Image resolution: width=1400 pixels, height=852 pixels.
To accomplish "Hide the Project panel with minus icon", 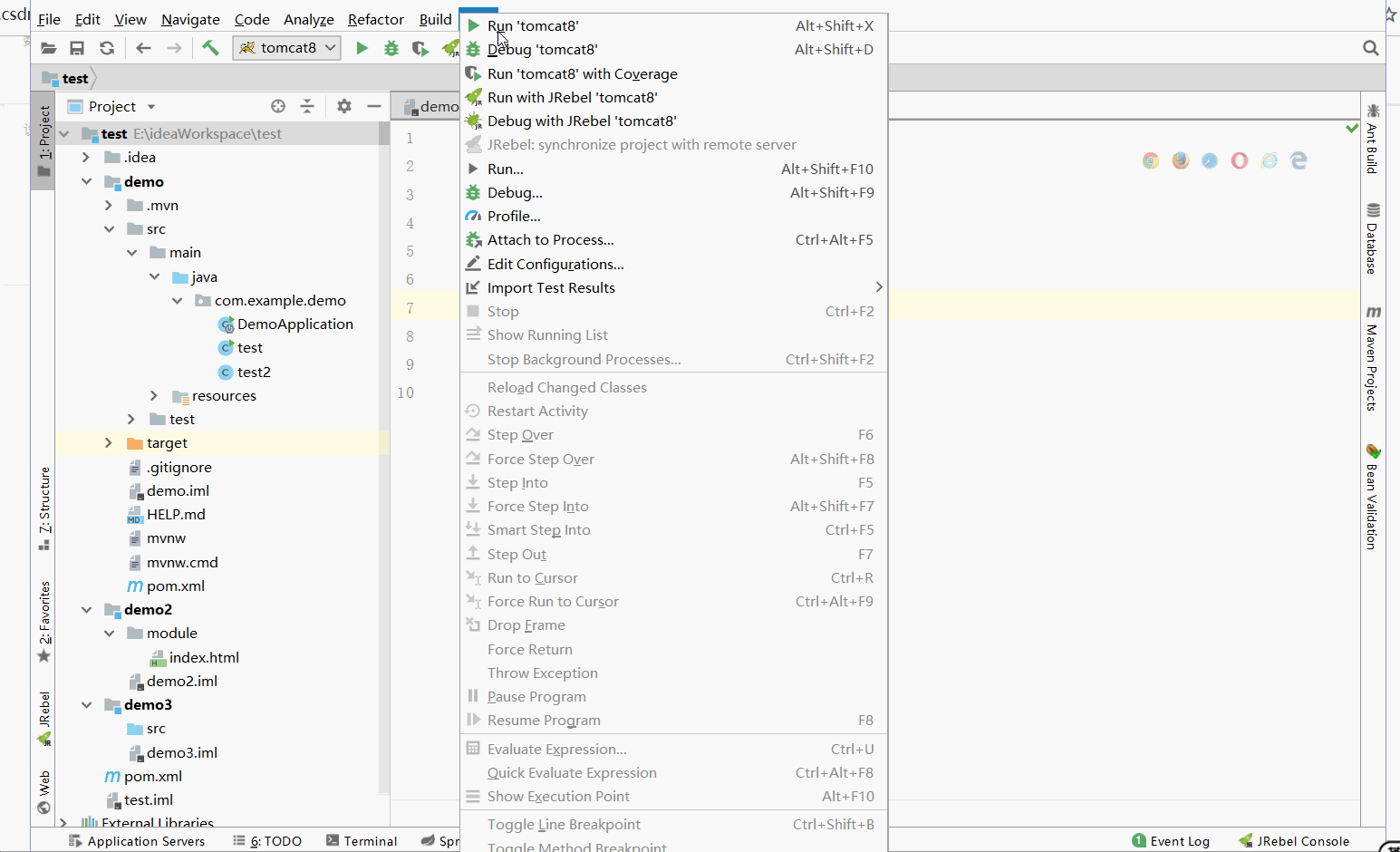I will tap(374, 106).
